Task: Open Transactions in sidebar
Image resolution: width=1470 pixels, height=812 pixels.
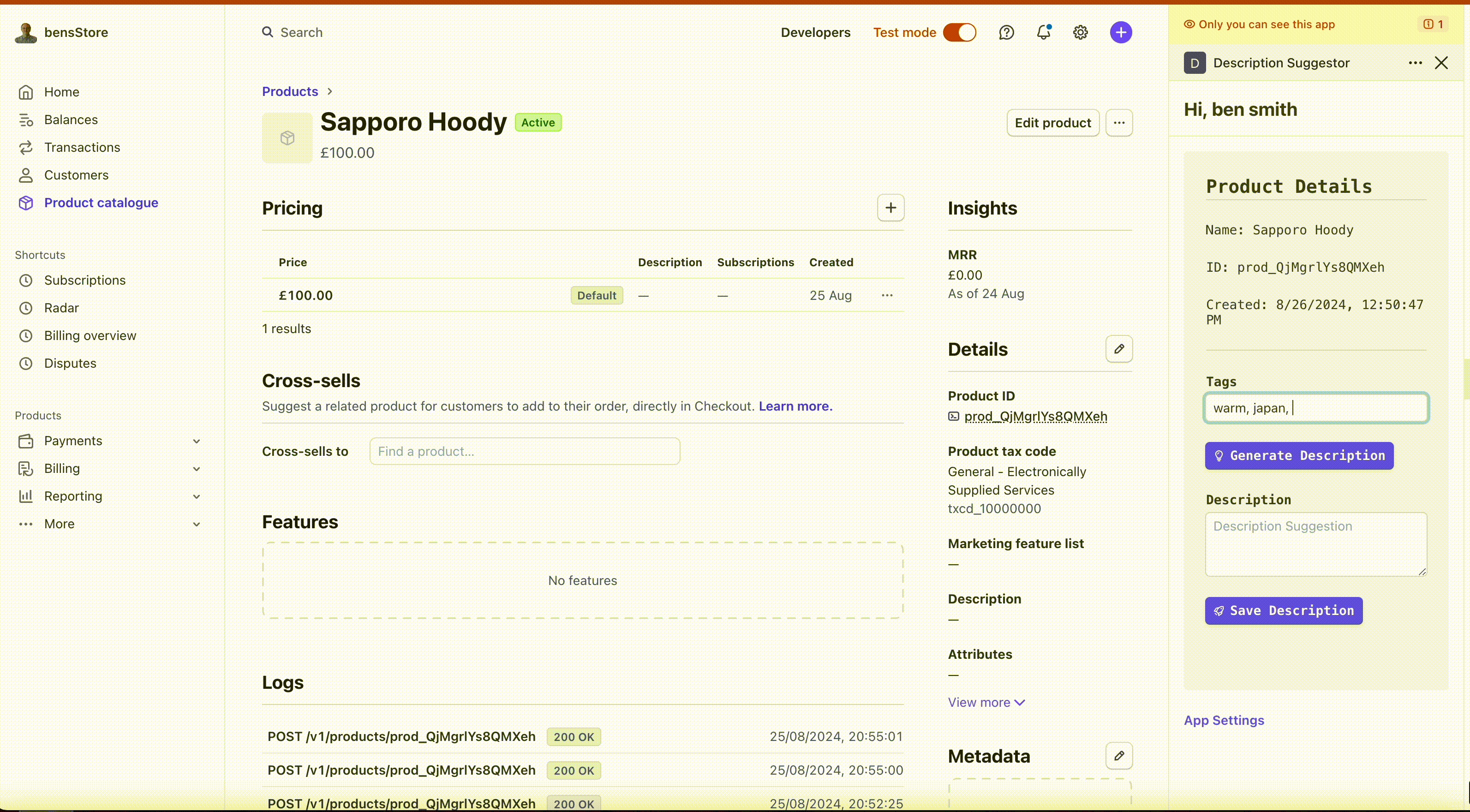Action: point(82,147)
